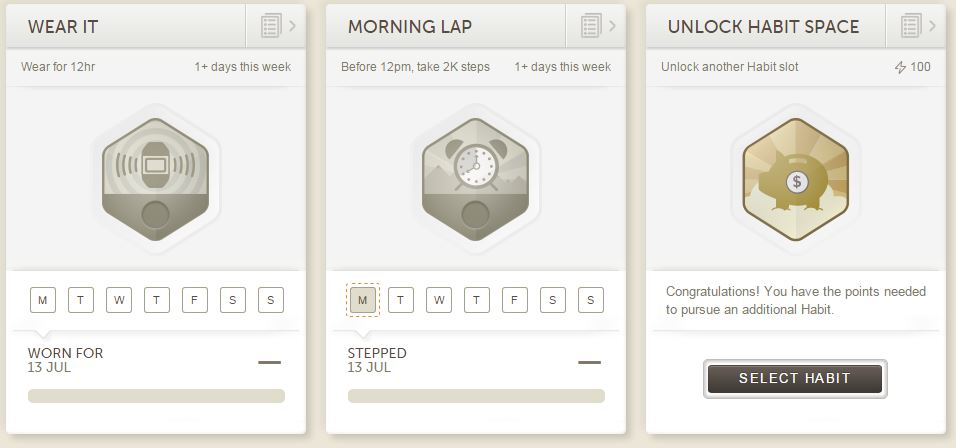Image resolution: width=956 pixels, height=448 pixels.
Task: Toggle Friday box in Morning Lap card
Action: point(515,299)
